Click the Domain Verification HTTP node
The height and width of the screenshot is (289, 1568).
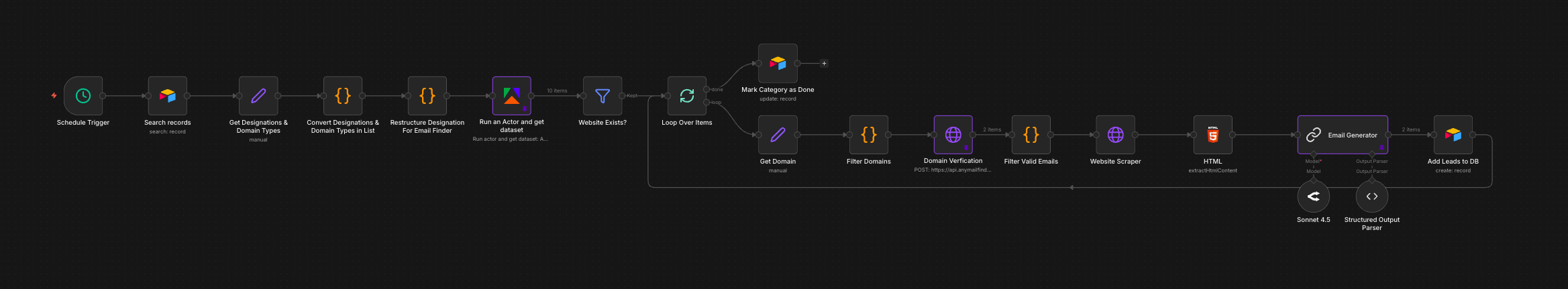[x=953, y=135]
